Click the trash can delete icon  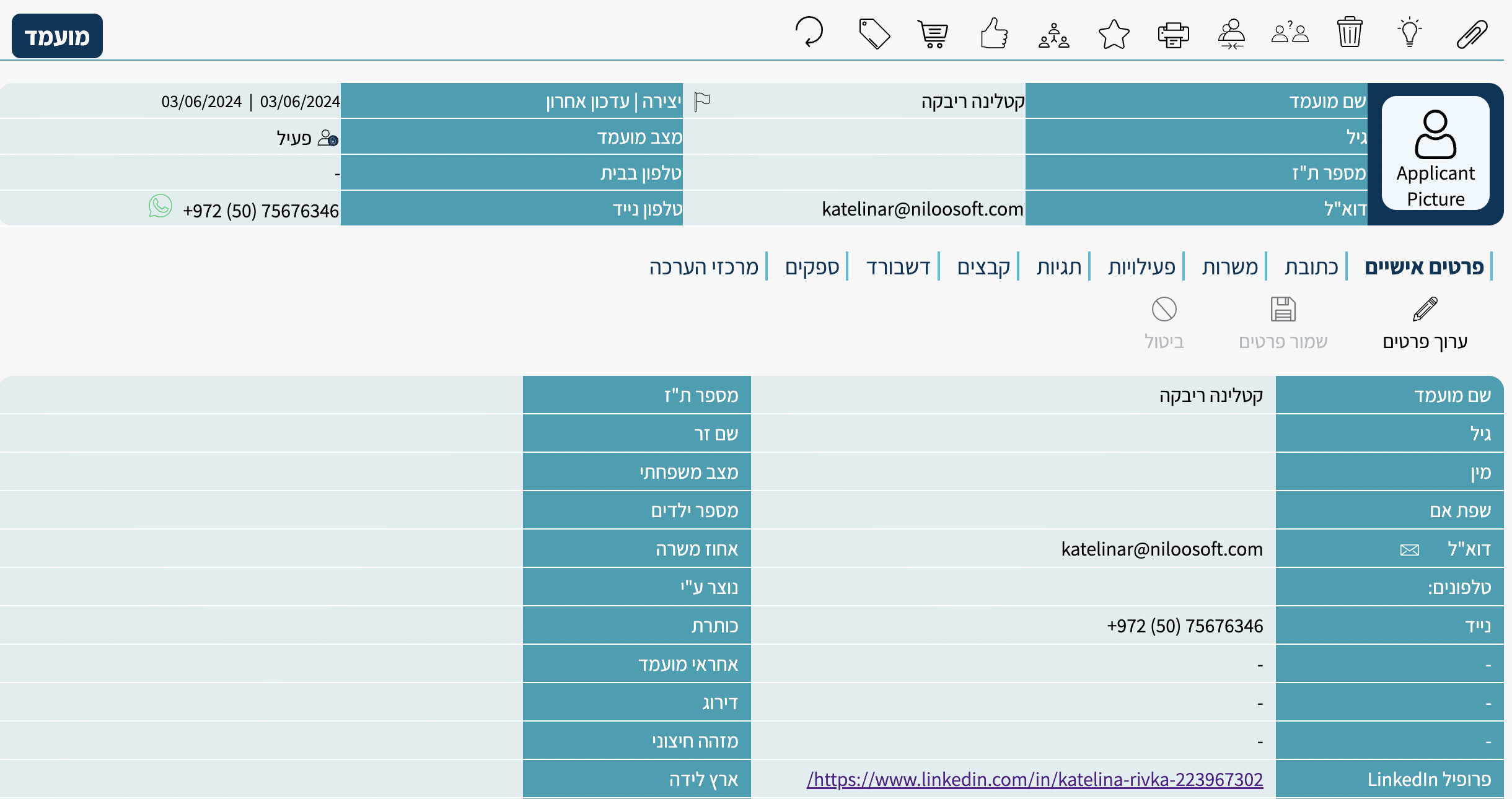click(x=1349, y=32)
